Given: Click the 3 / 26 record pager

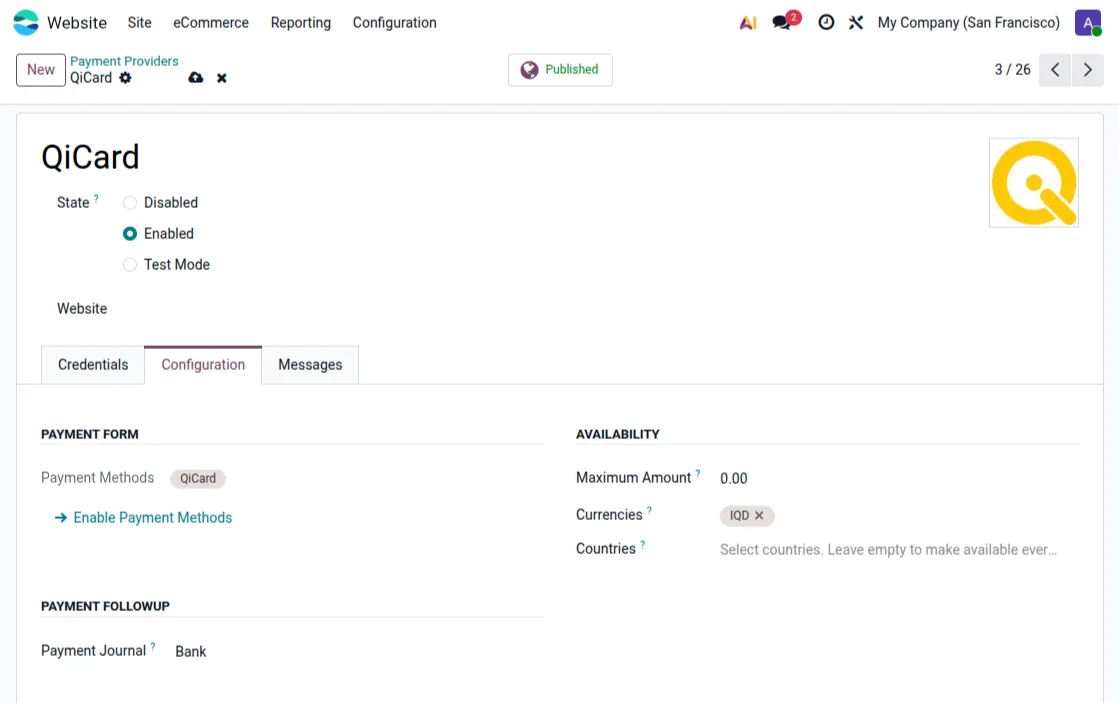Looking at the screenshot, I should (x=1012, y=70).
